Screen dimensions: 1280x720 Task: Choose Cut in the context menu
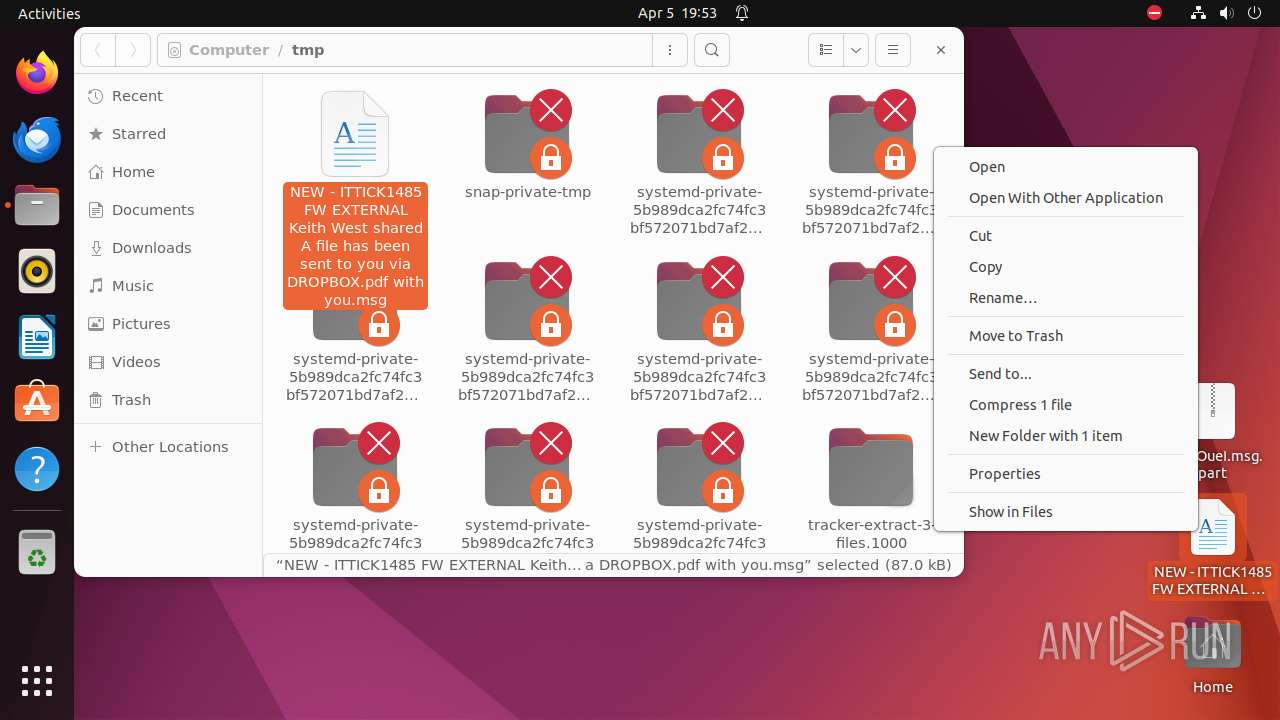(1066, 236)
